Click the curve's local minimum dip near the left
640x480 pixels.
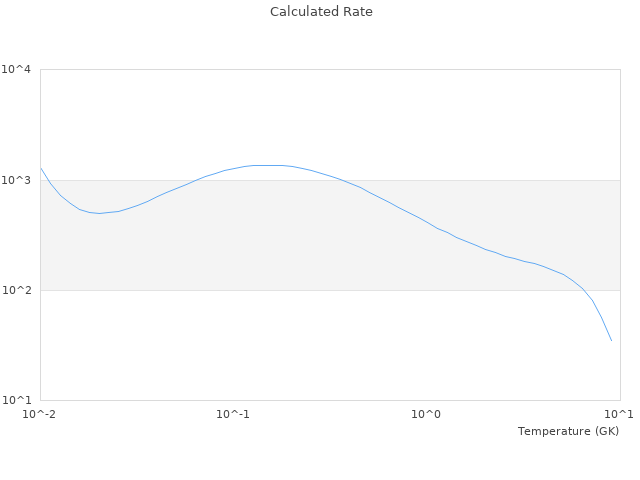point(98,213)
